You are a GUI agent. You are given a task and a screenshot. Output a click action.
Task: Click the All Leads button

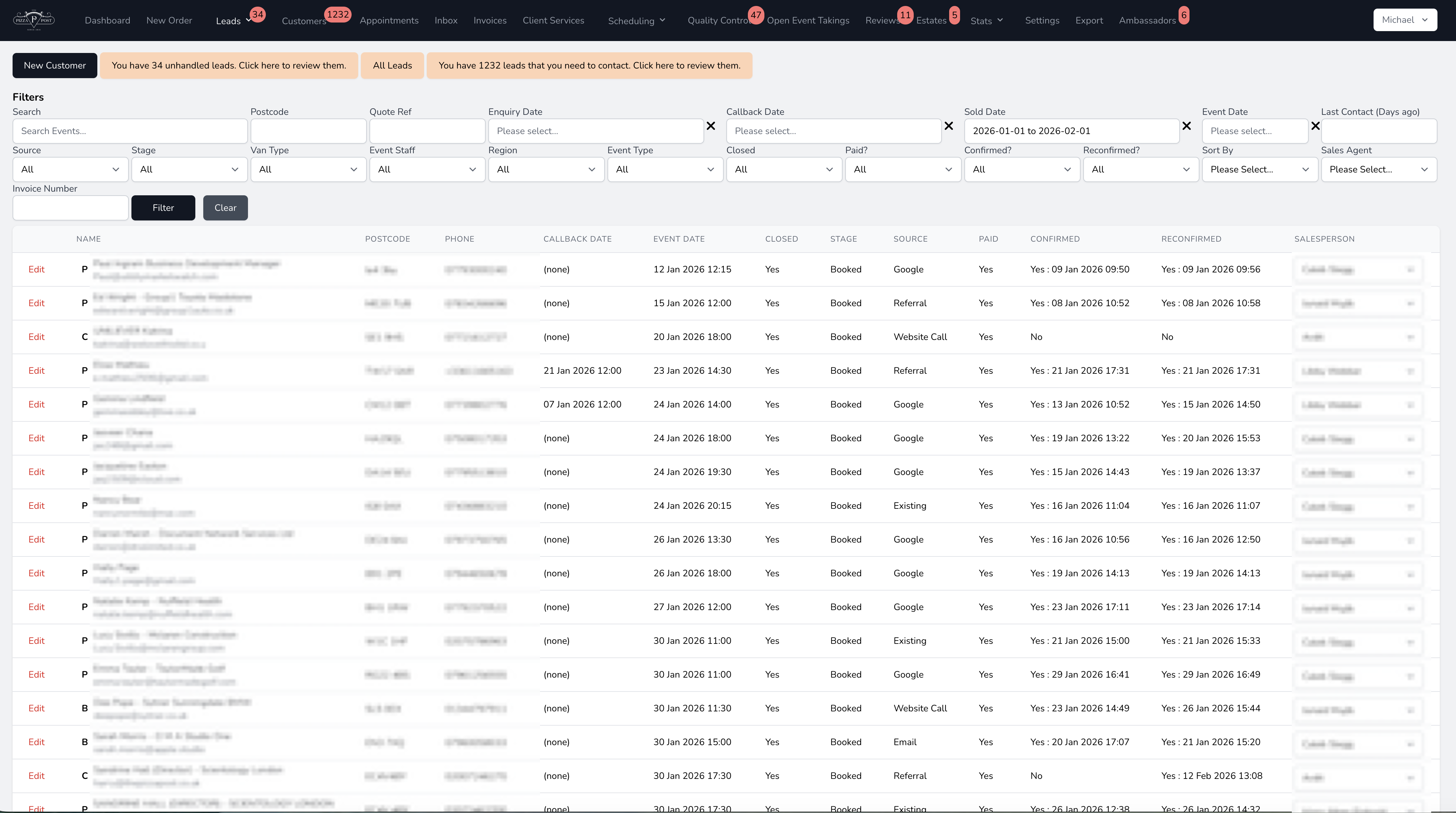point(392,66)
